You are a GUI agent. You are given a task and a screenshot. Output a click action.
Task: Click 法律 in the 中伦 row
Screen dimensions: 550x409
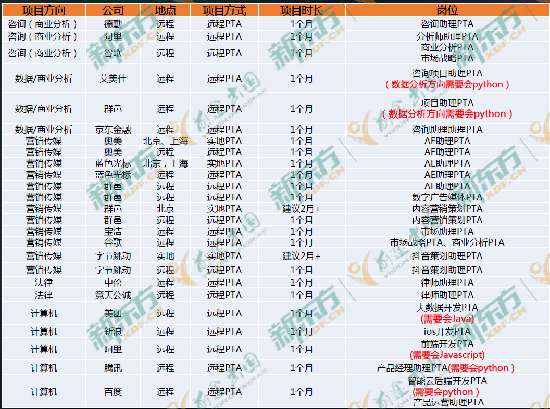43,283
